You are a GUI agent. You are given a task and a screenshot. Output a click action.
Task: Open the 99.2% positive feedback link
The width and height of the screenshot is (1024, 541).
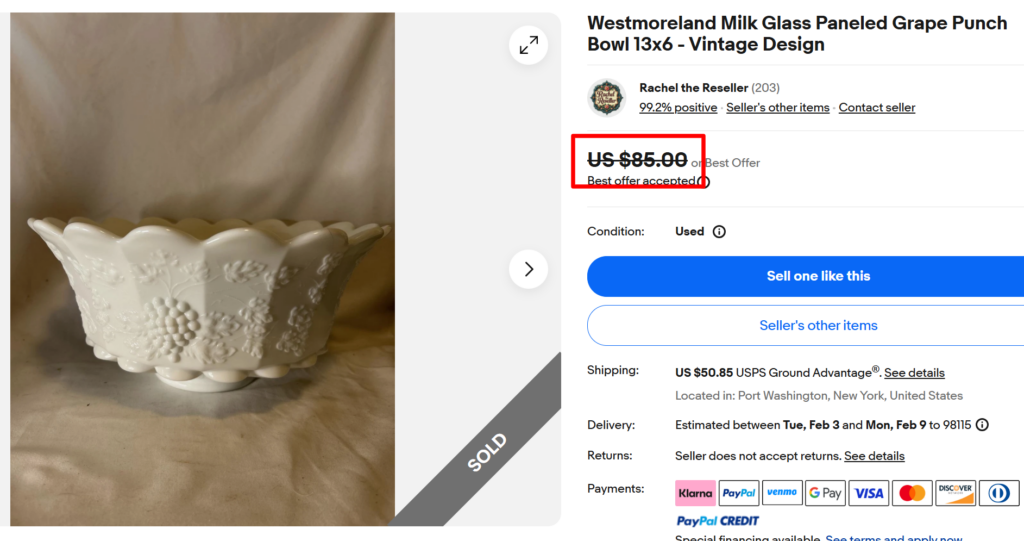(x=678, y=108)
